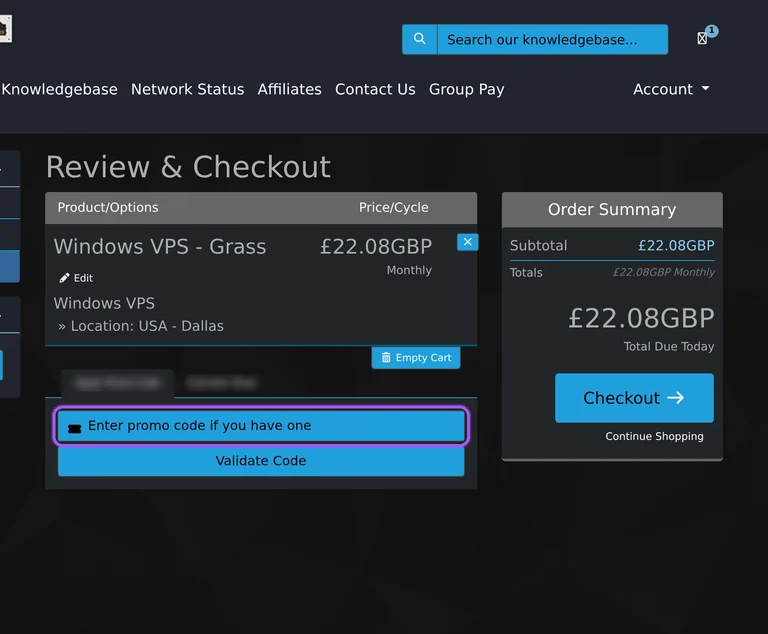Select the blurred first promo tab

118,383
